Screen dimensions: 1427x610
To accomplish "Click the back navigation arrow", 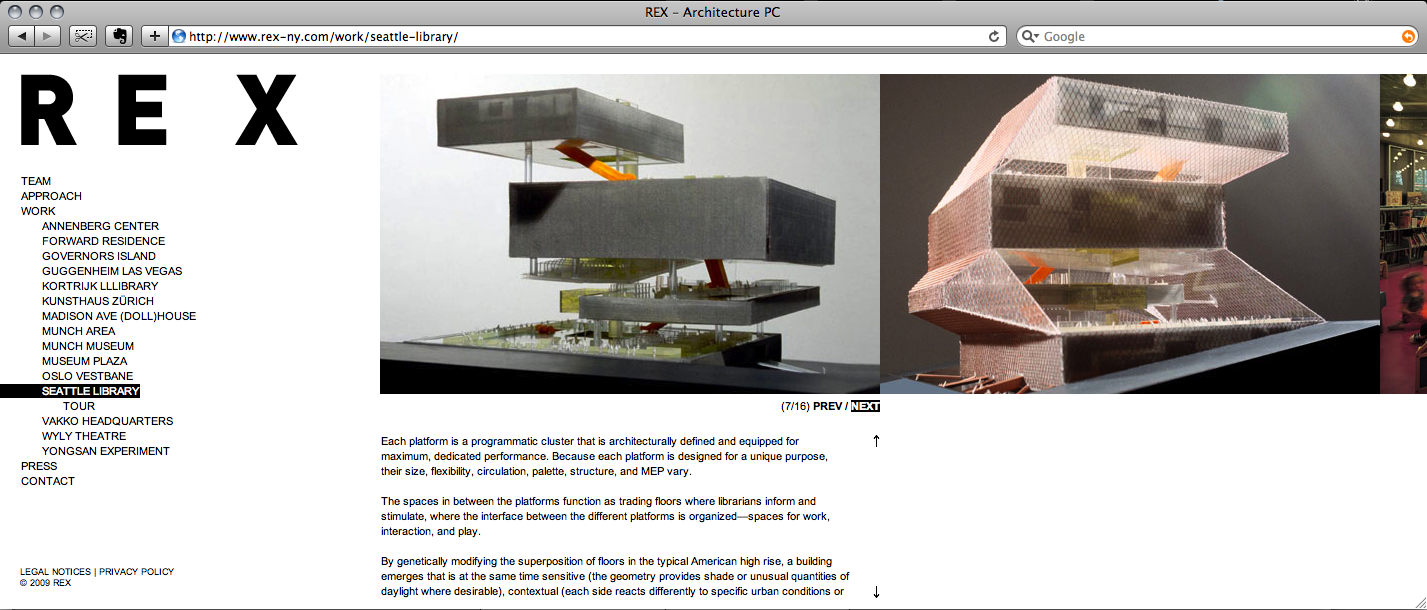I will [x=20, y=35].
